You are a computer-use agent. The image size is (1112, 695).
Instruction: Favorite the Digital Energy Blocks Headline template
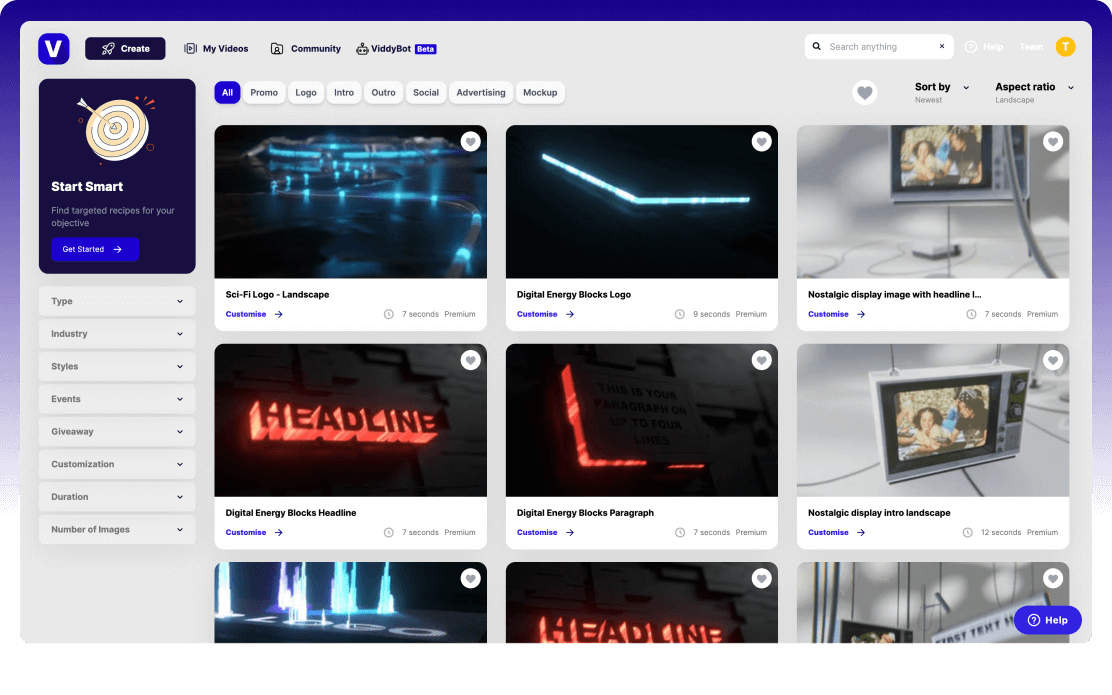(470, 360)
